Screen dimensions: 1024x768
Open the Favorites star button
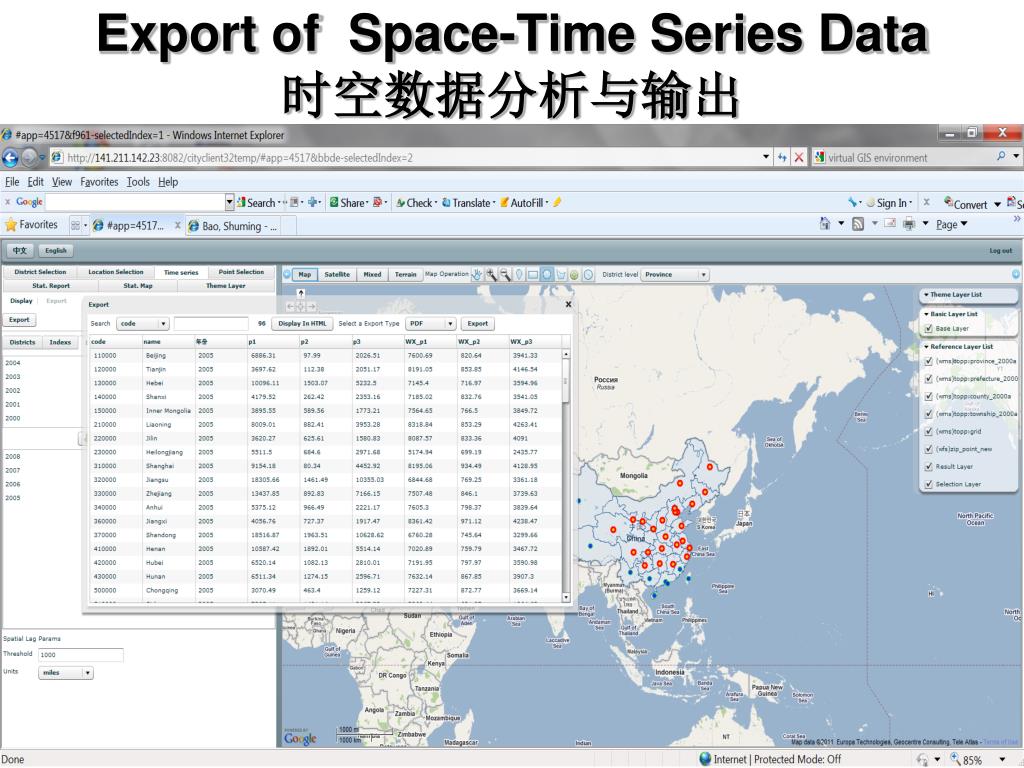[x=31, y=225]
